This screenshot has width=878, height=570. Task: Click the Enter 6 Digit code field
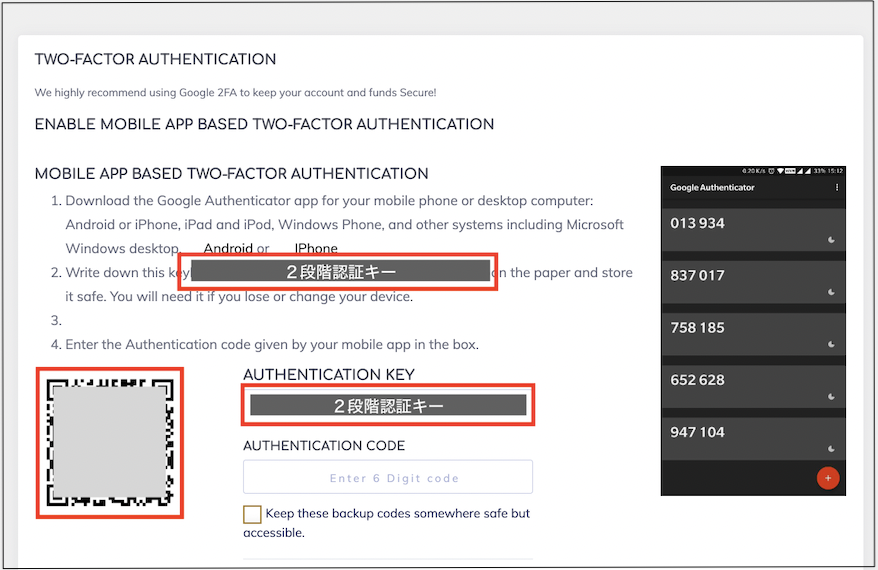point(387,477)
